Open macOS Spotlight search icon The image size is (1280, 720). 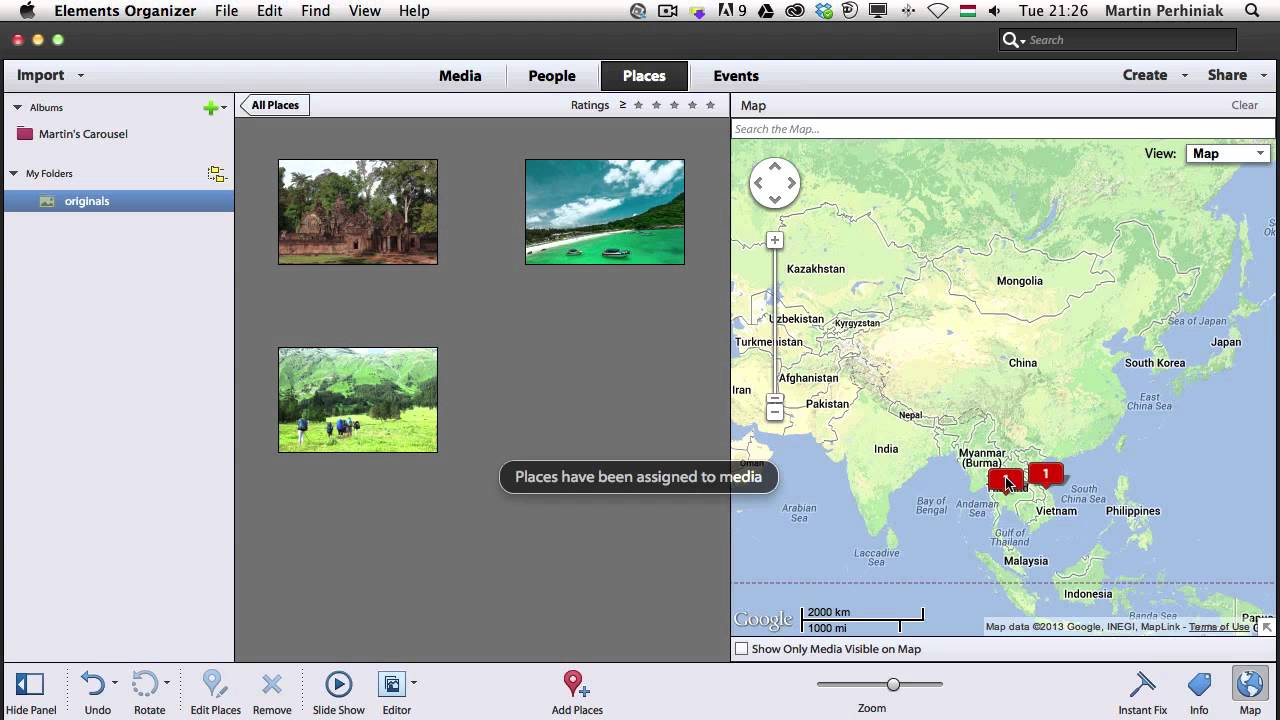coord(1252,11)
